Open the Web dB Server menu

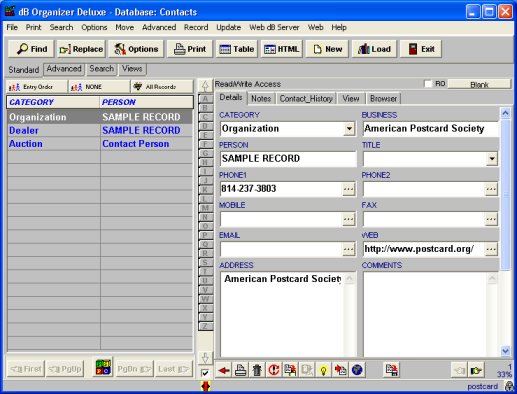(x=274, y=27)
